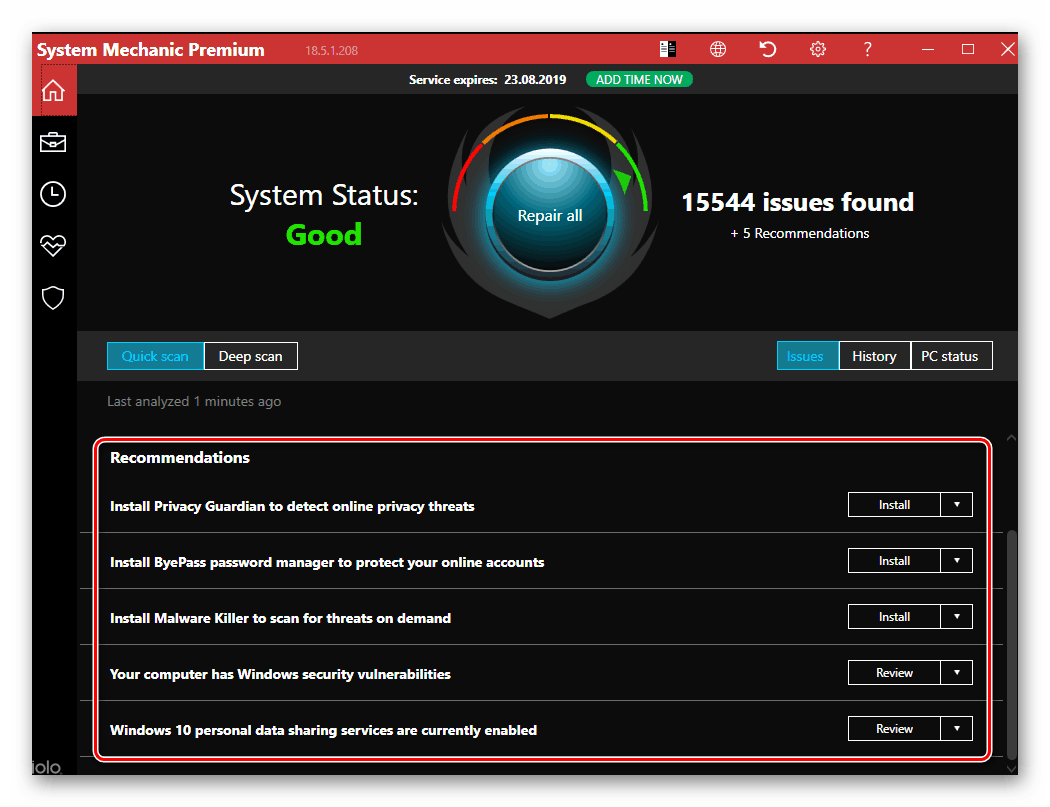
Task: Minimize the System Mechanic window
Action: (927, 49)
